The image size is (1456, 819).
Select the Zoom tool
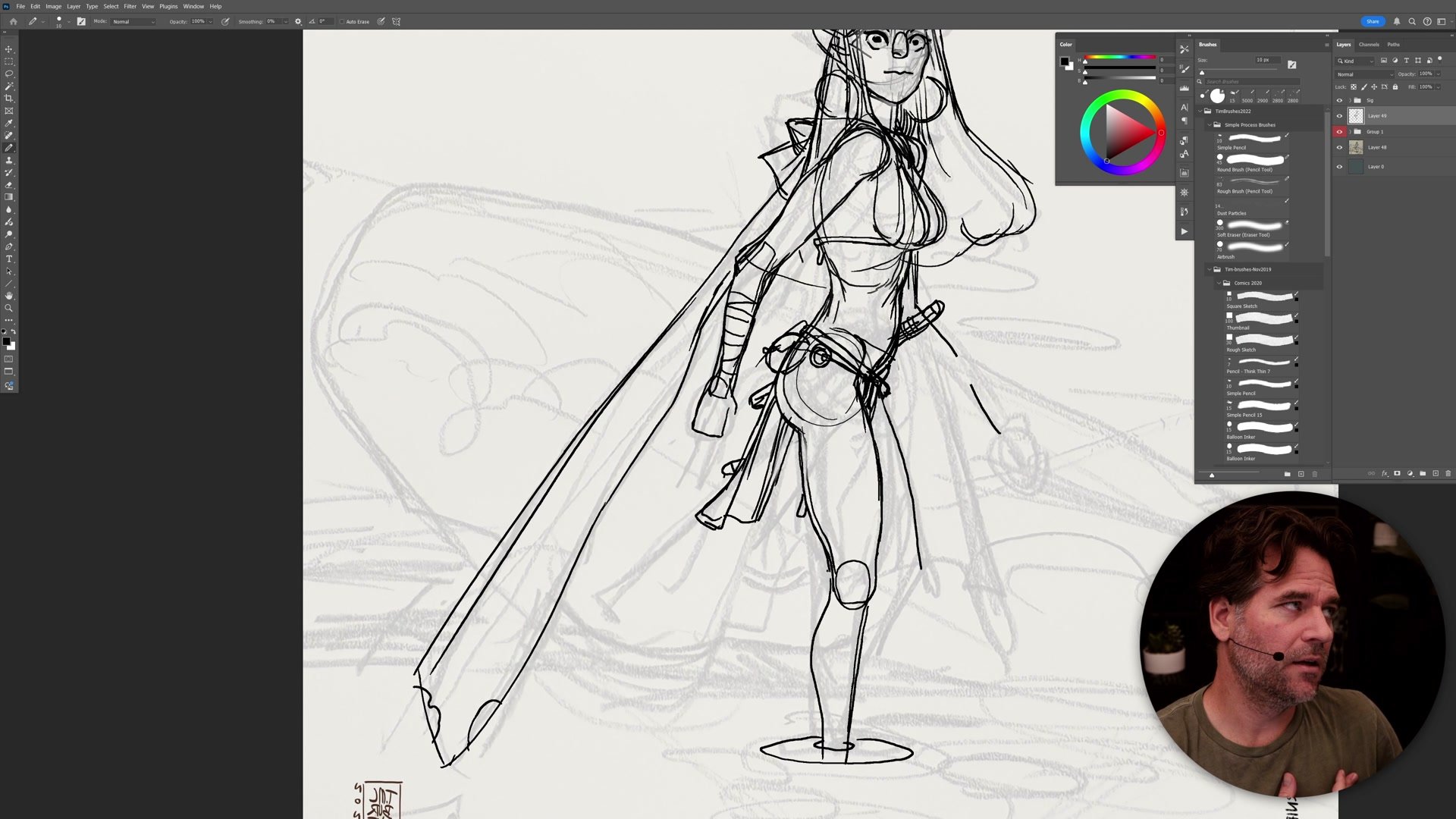[9, 308]
